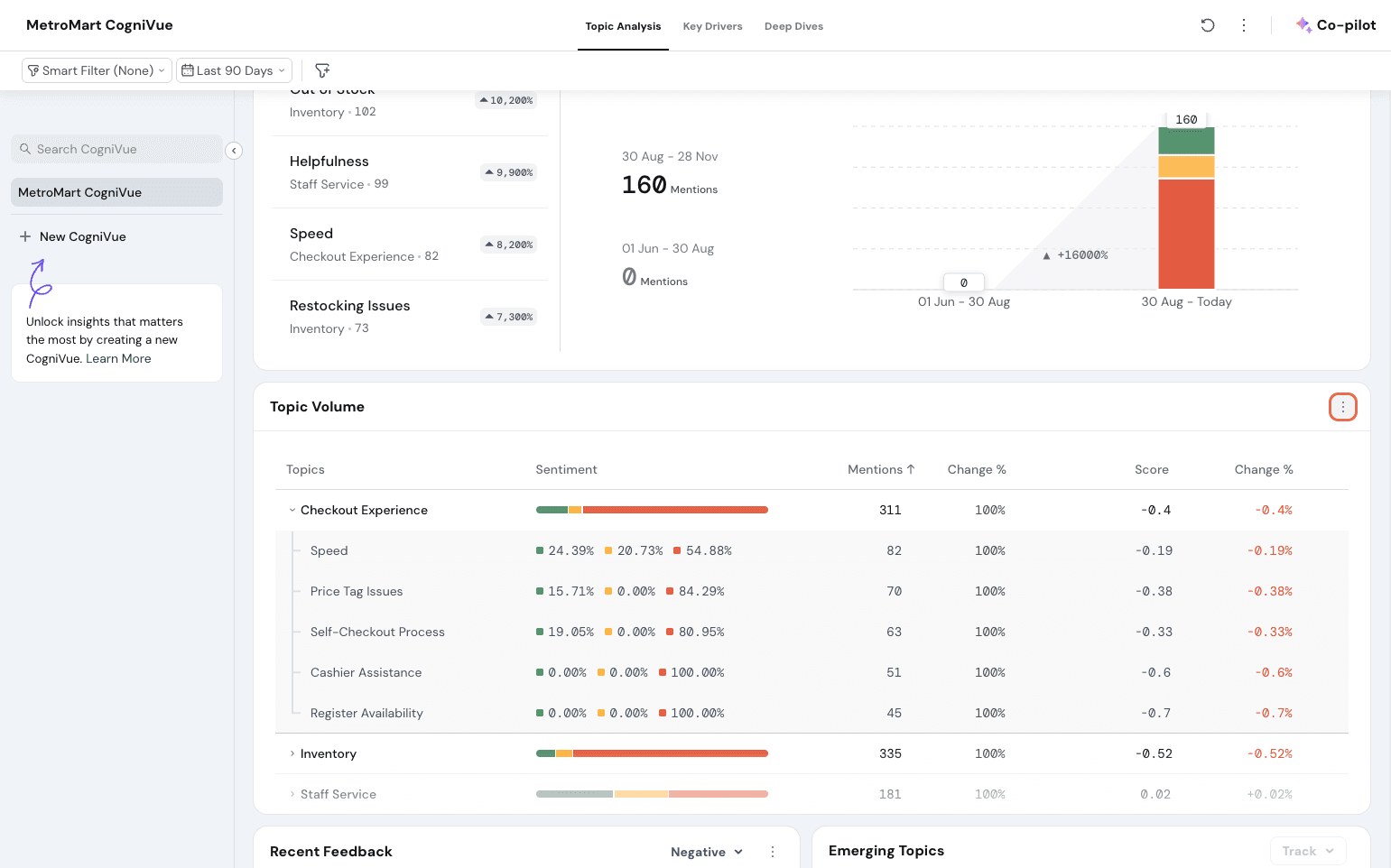Viewport: 1391px width, 868px height.
Task: Change the Last 90 Days date range
Action: click(234, 70)
